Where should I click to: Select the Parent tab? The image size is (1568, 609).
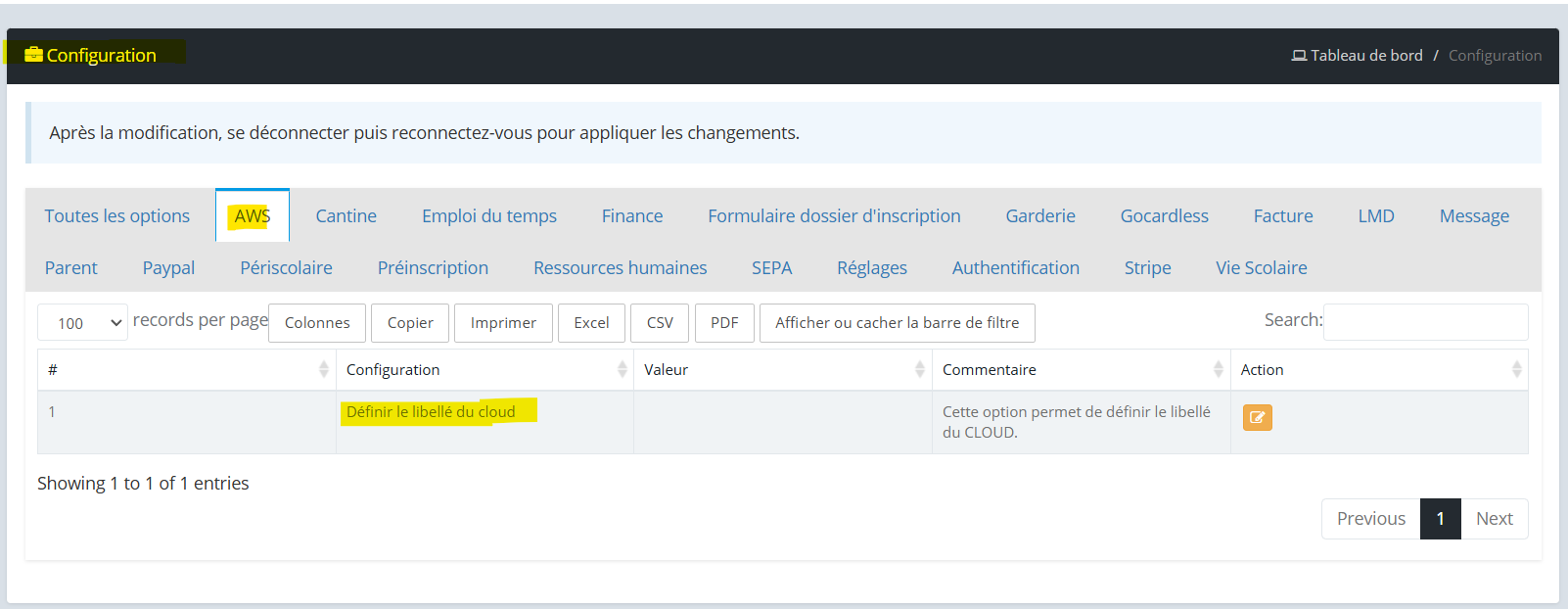(71, 267)
